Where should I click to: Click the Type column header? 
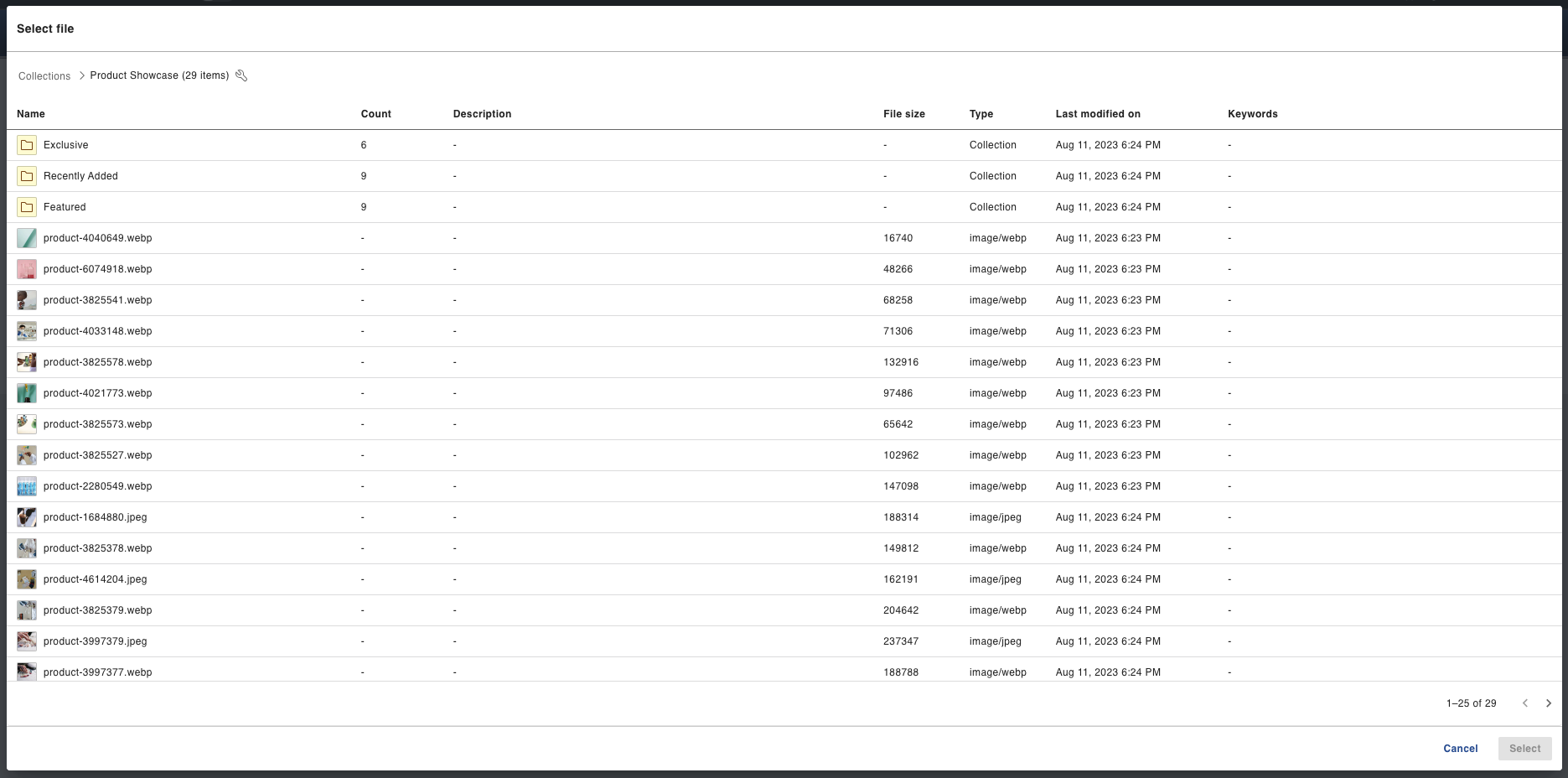pyautogui.click(x=981, y=114)
